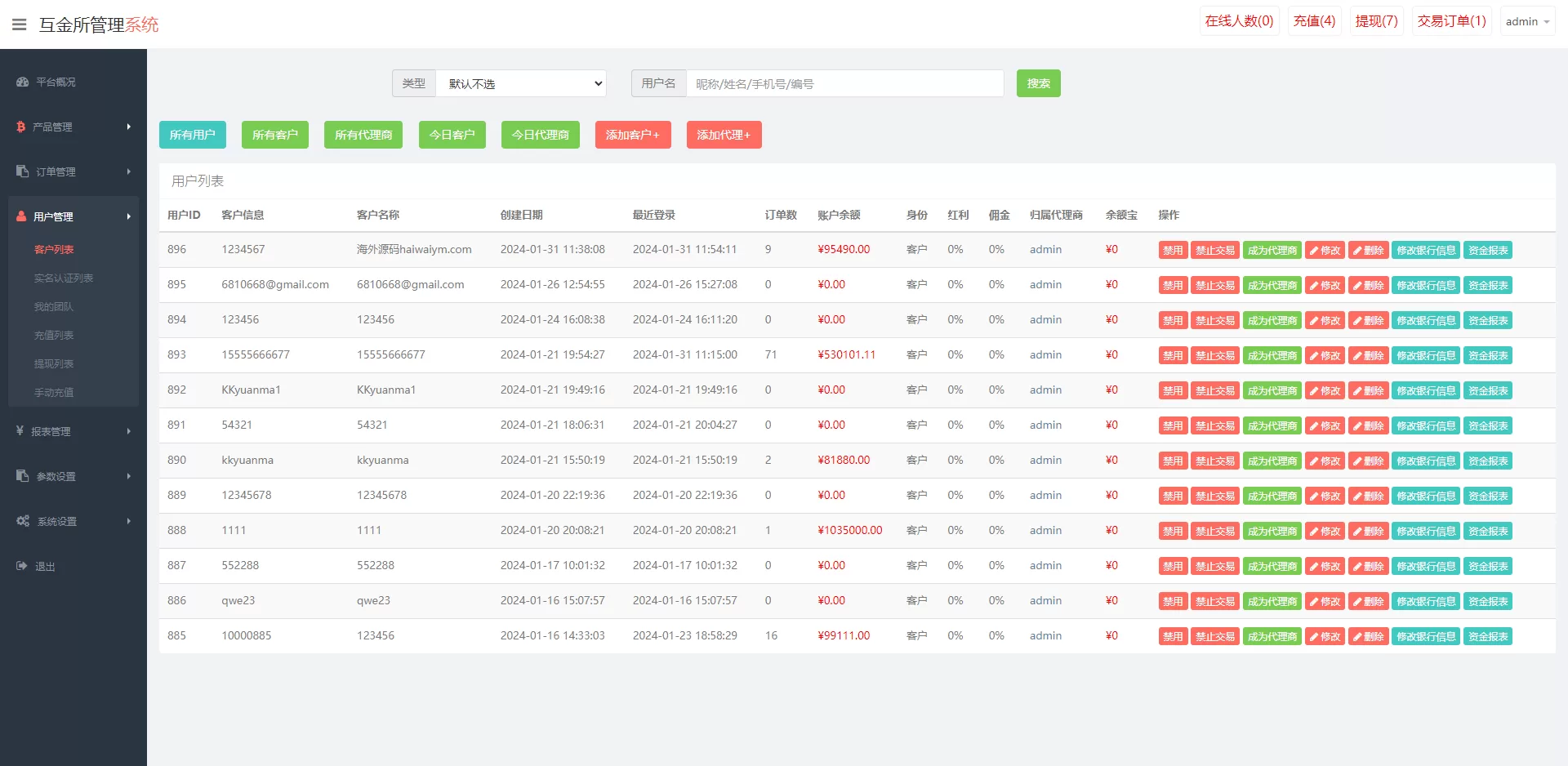Image resolution: width=1568 pixels, height=766 pixels.
Task: Click the 修改 edit button for user 893
Action: [1325, 356]
